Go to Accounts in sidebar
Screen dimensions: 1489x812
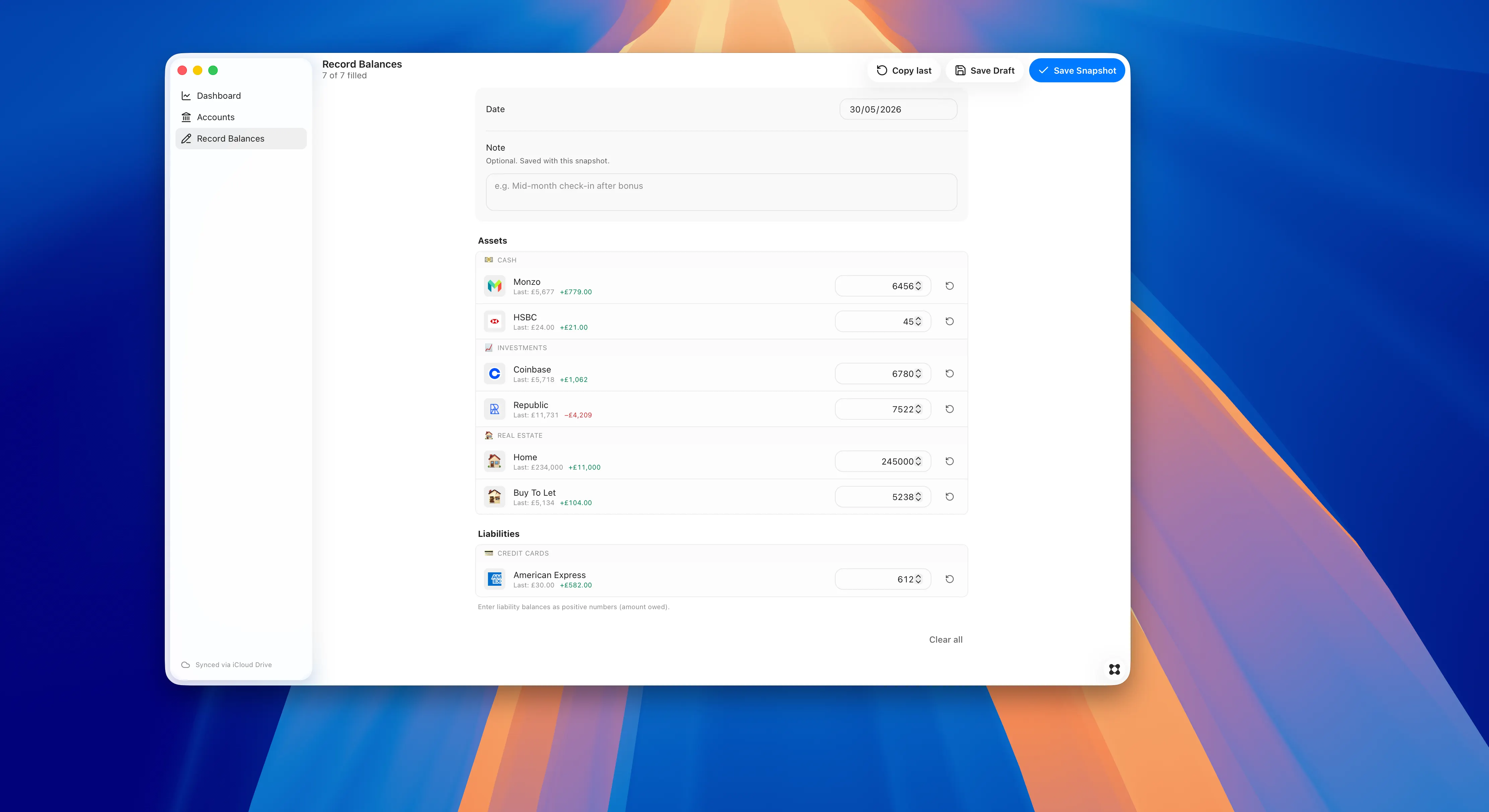(x=241, y=117)
